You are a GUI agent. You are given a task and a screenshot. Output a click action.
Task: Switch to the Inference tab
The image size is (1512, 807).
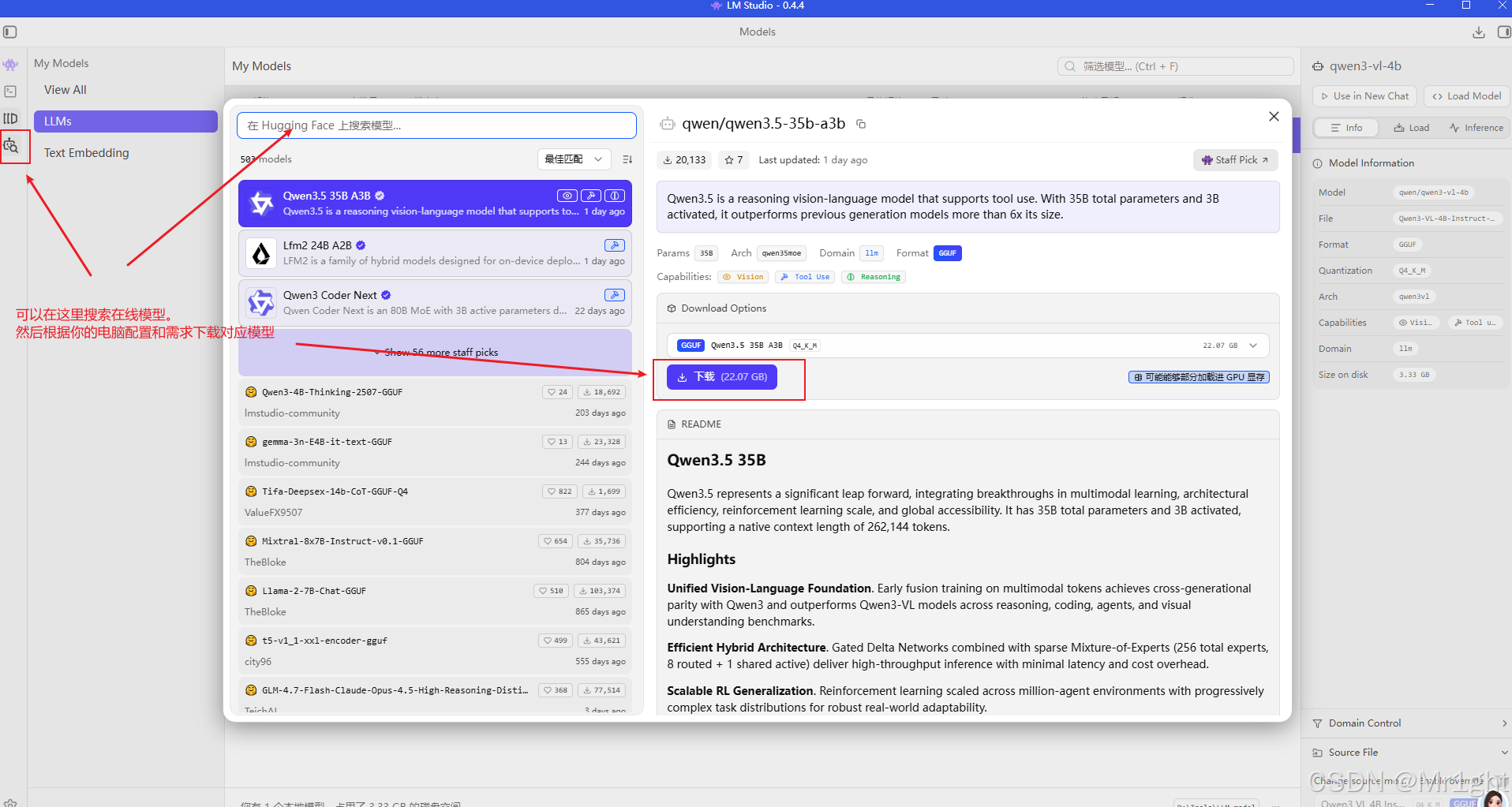[x=1476, y=128]
